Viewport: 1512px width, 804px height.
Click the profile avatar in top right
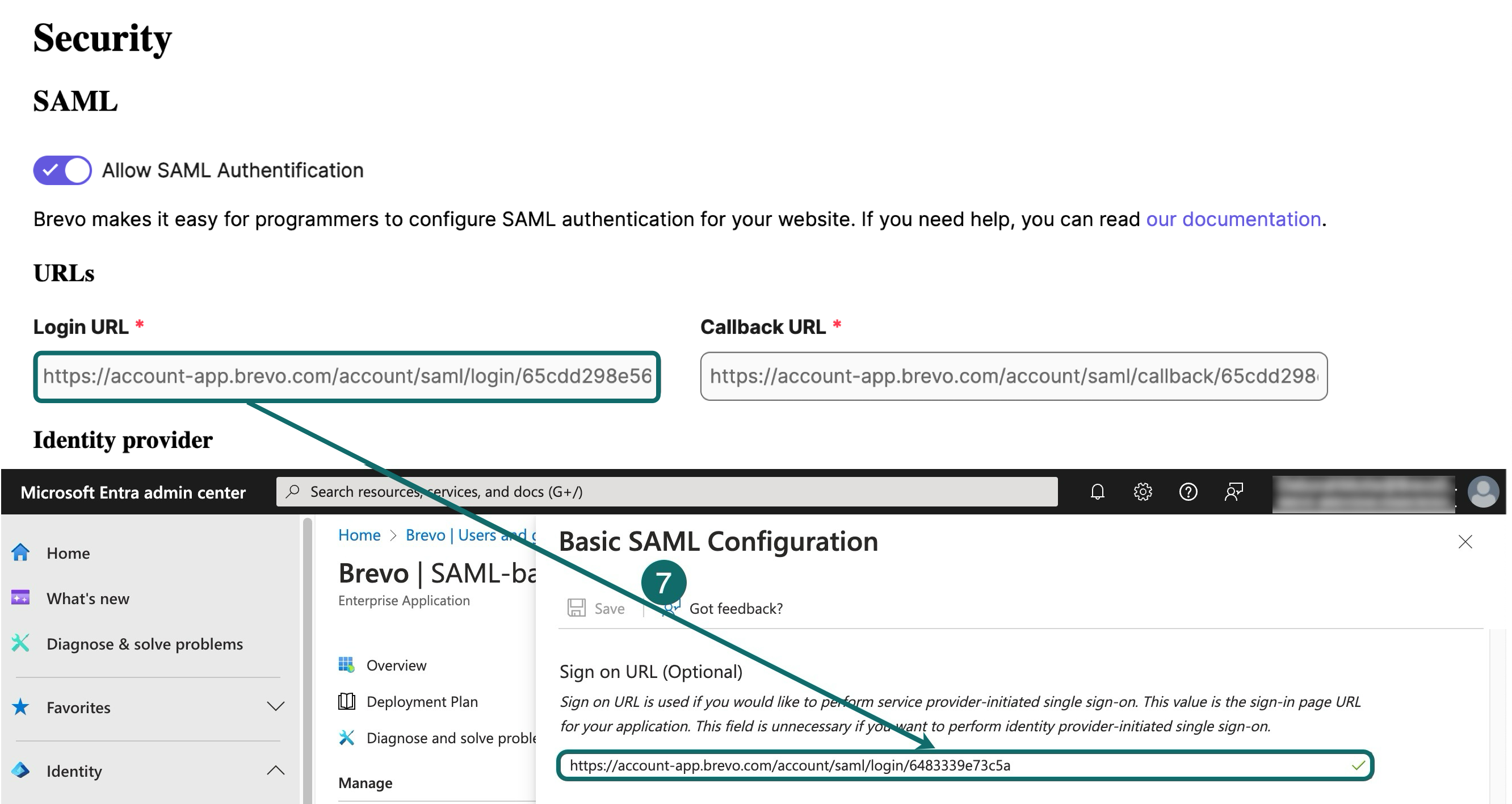[x=1484, y=492]
